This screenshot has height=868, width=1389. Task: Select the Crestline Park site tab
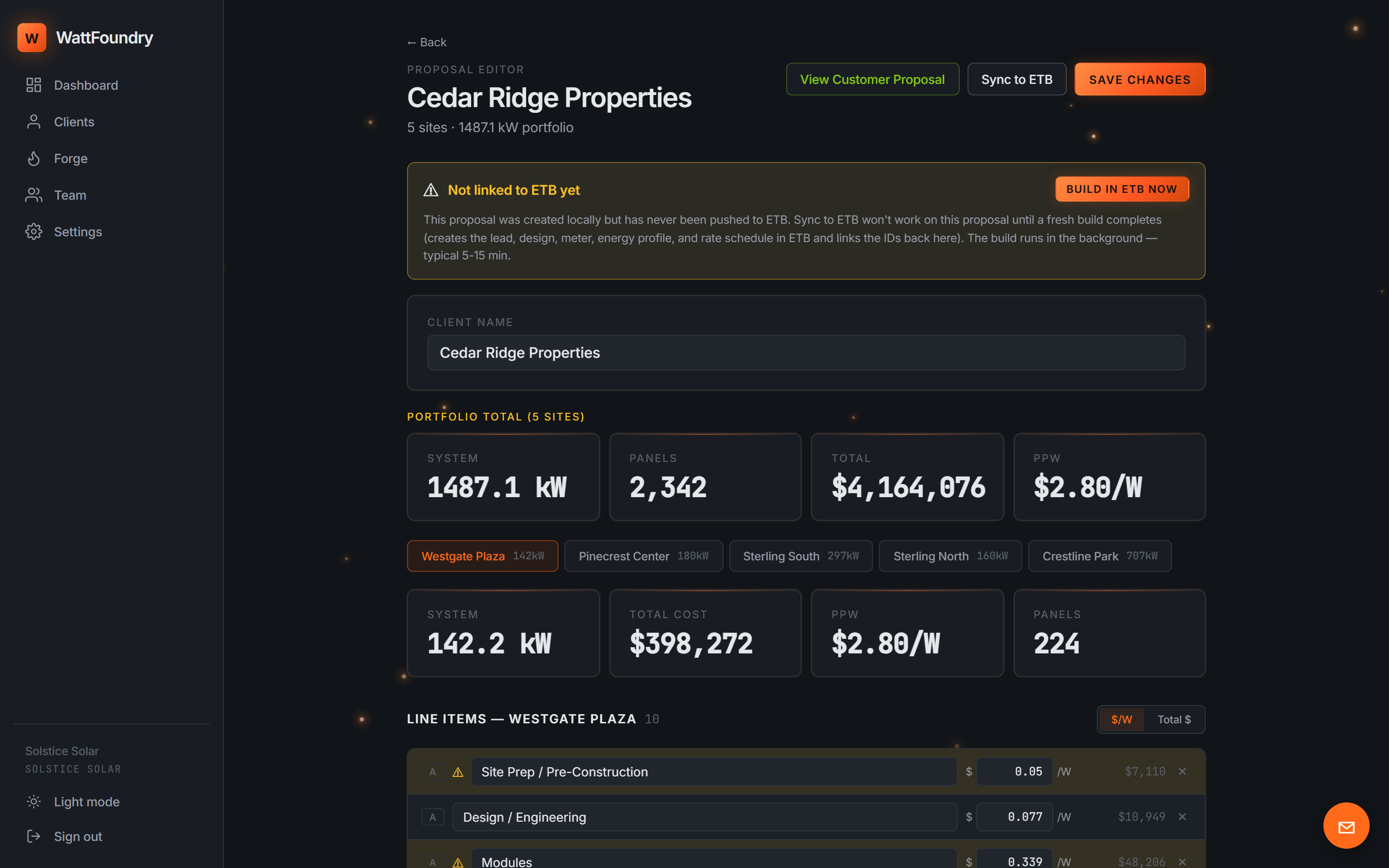click(1100, 556)
